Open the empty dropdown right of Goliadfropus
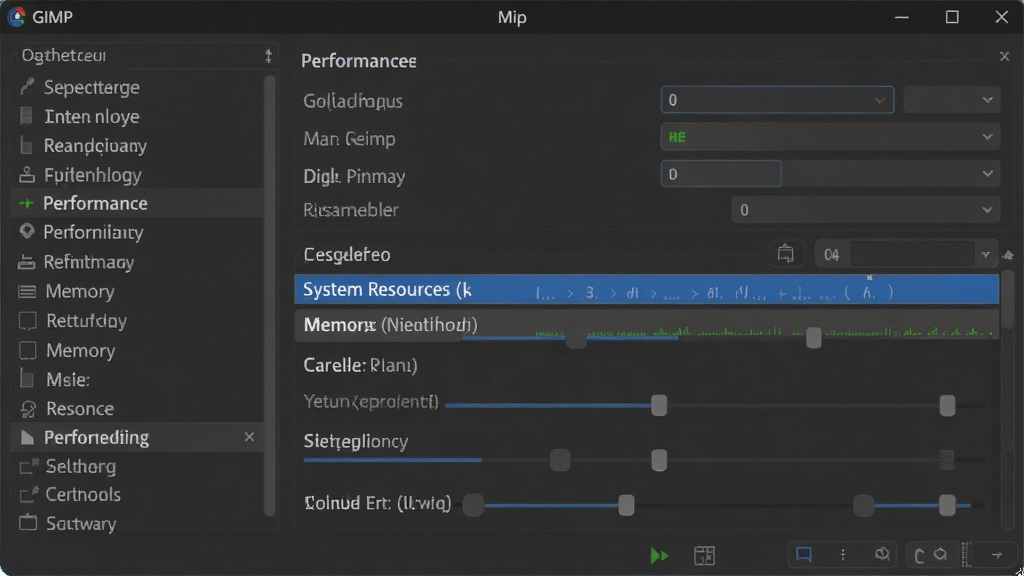Screen dimensions: 1024x576 [952, 100]
